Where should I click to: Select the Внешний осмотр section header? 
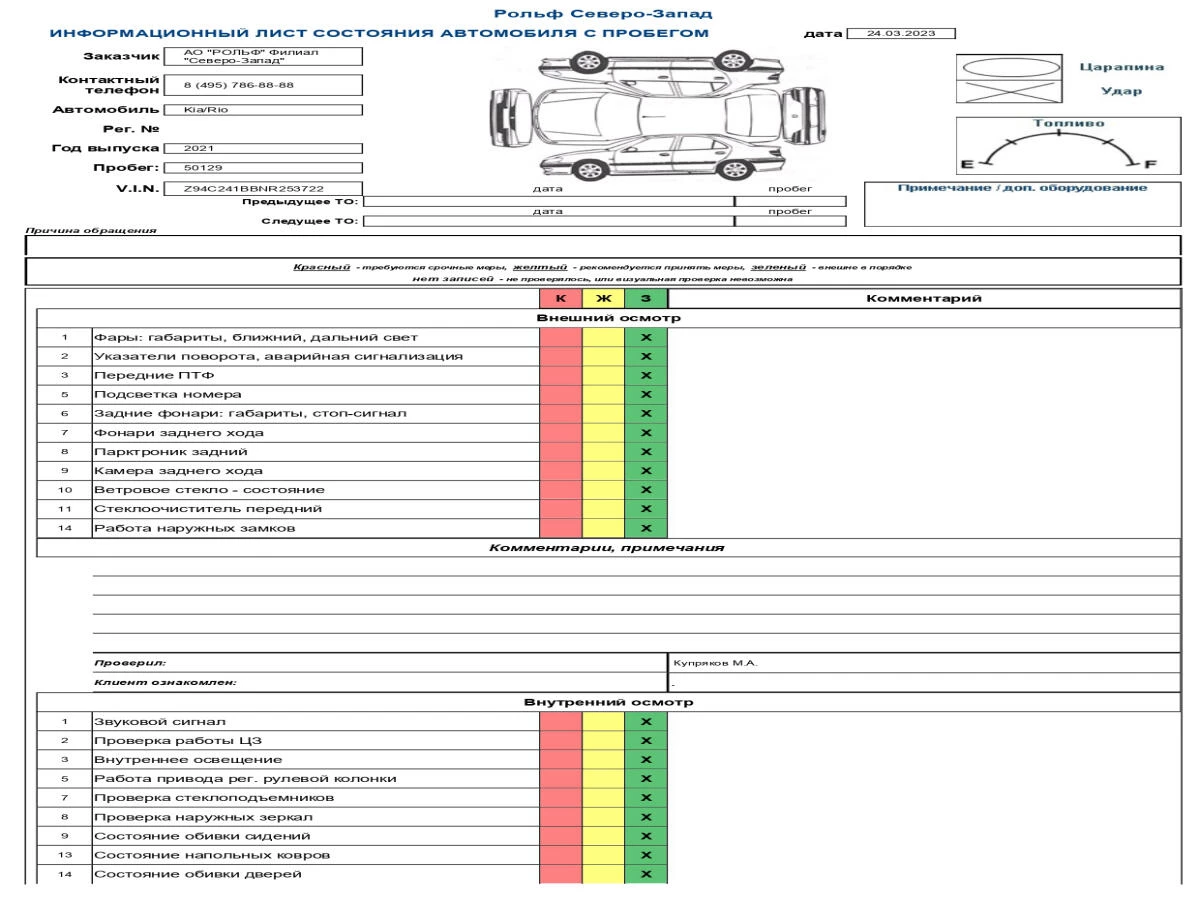click(x=608, y=318)
